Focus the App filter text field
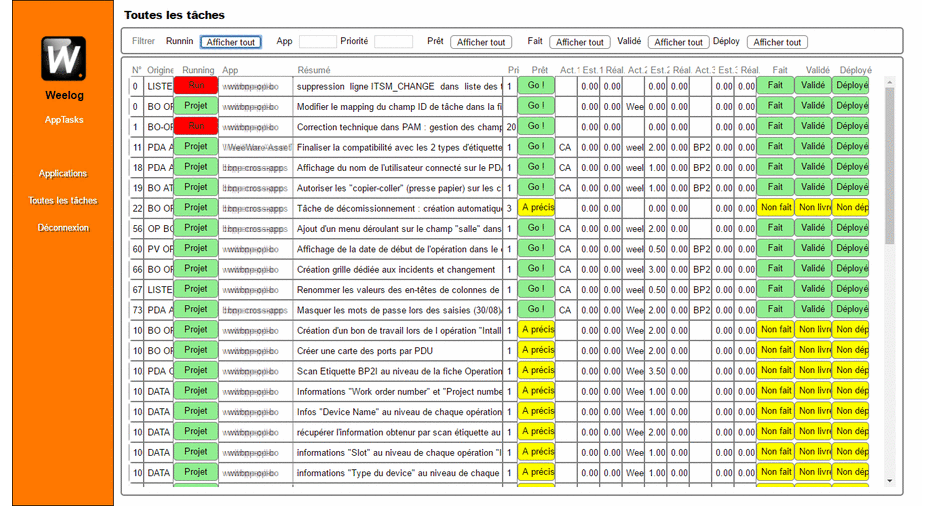The width and height of the screenshot is (935, 506). point(317,42)
